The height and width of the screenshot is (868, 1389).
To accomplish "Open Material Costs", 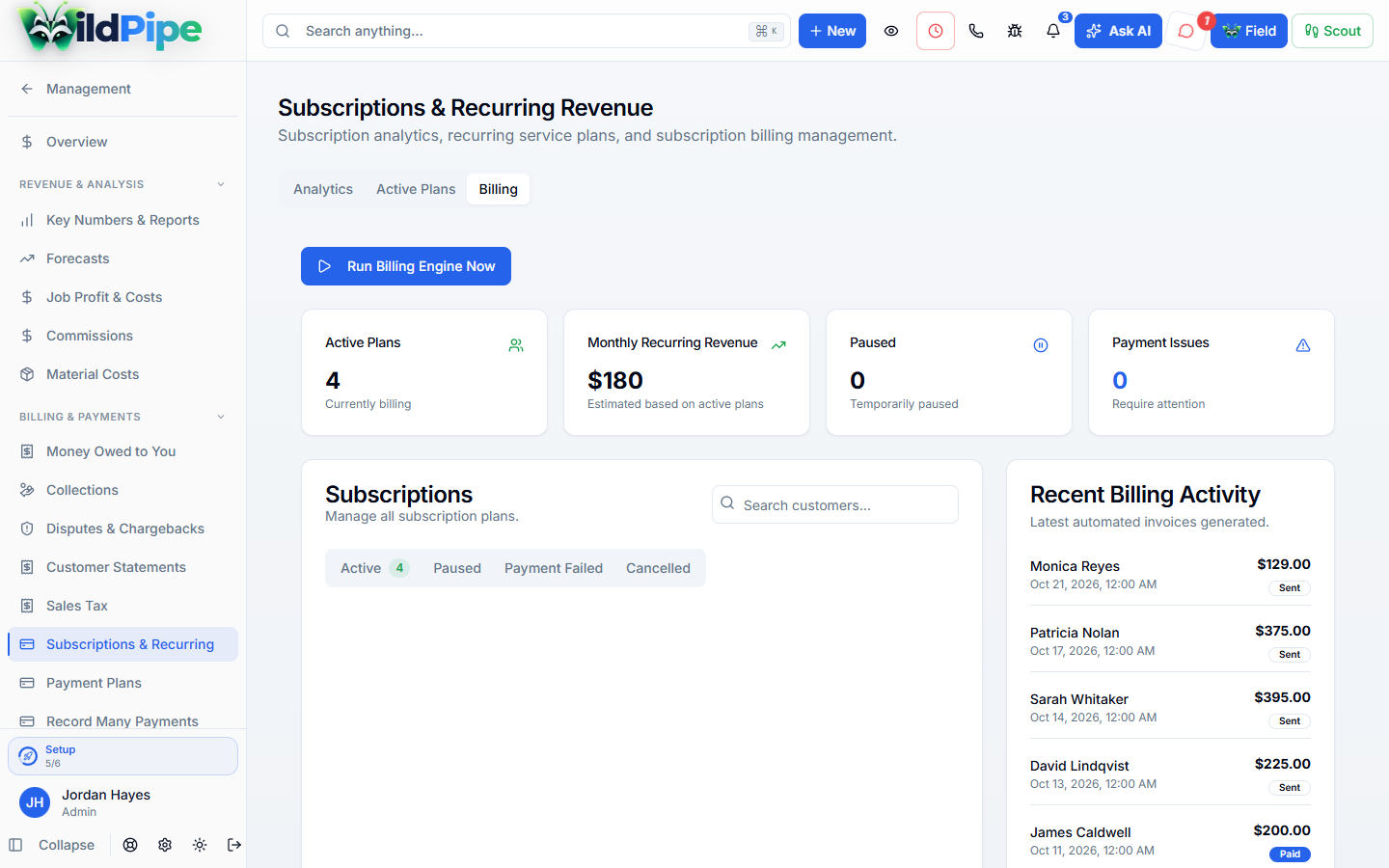I will [x=123, y=374].
